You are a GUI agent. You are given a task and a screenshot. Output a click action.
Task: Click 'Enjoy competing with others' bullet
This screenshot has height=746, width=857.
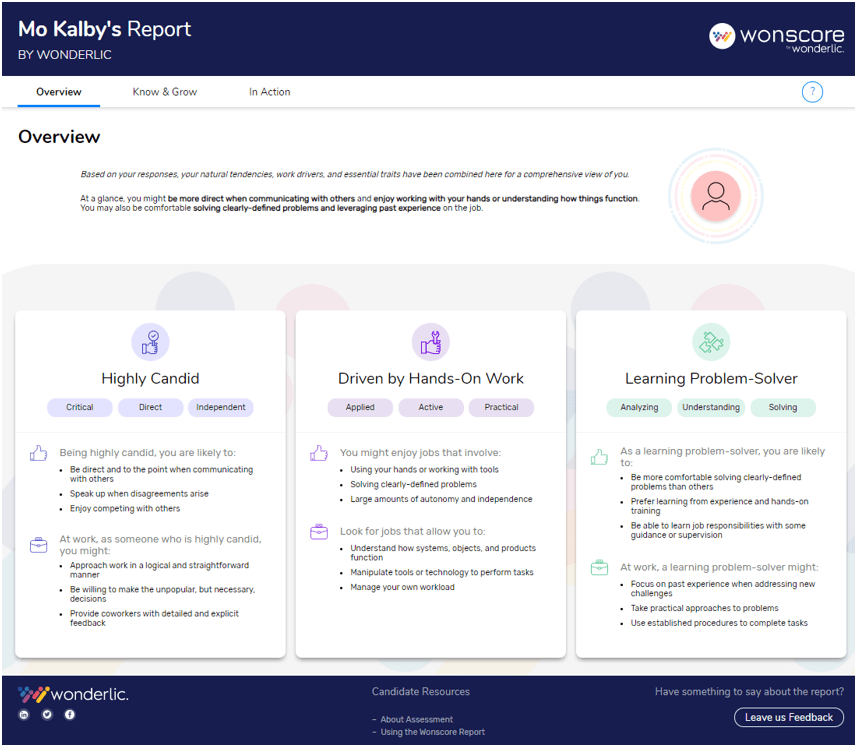125,508
